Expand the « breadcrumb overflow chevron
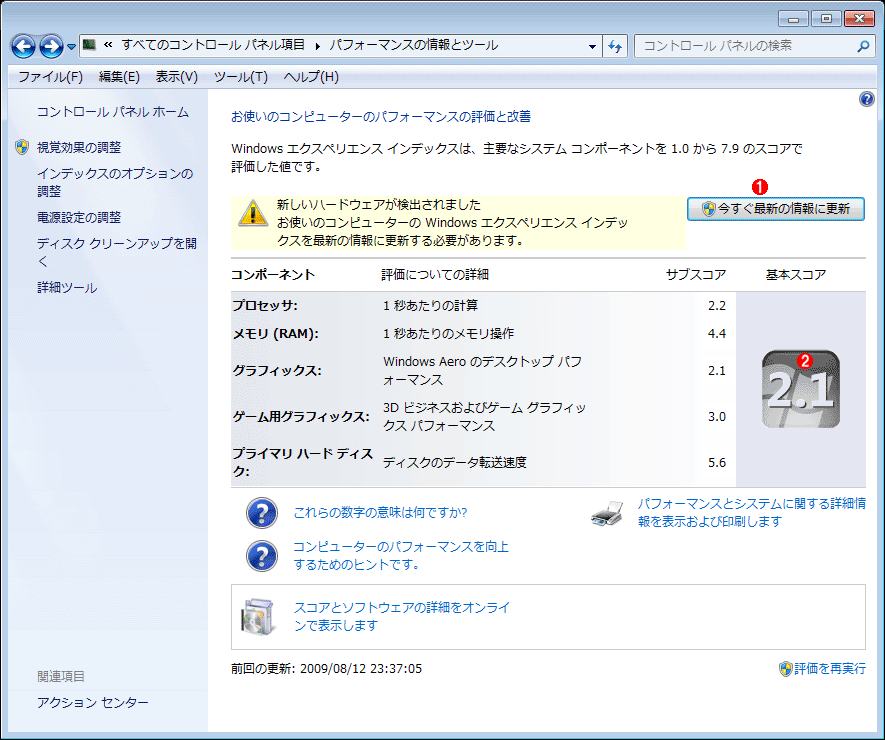This screenshot has height=740, width=885. point(108,45)
